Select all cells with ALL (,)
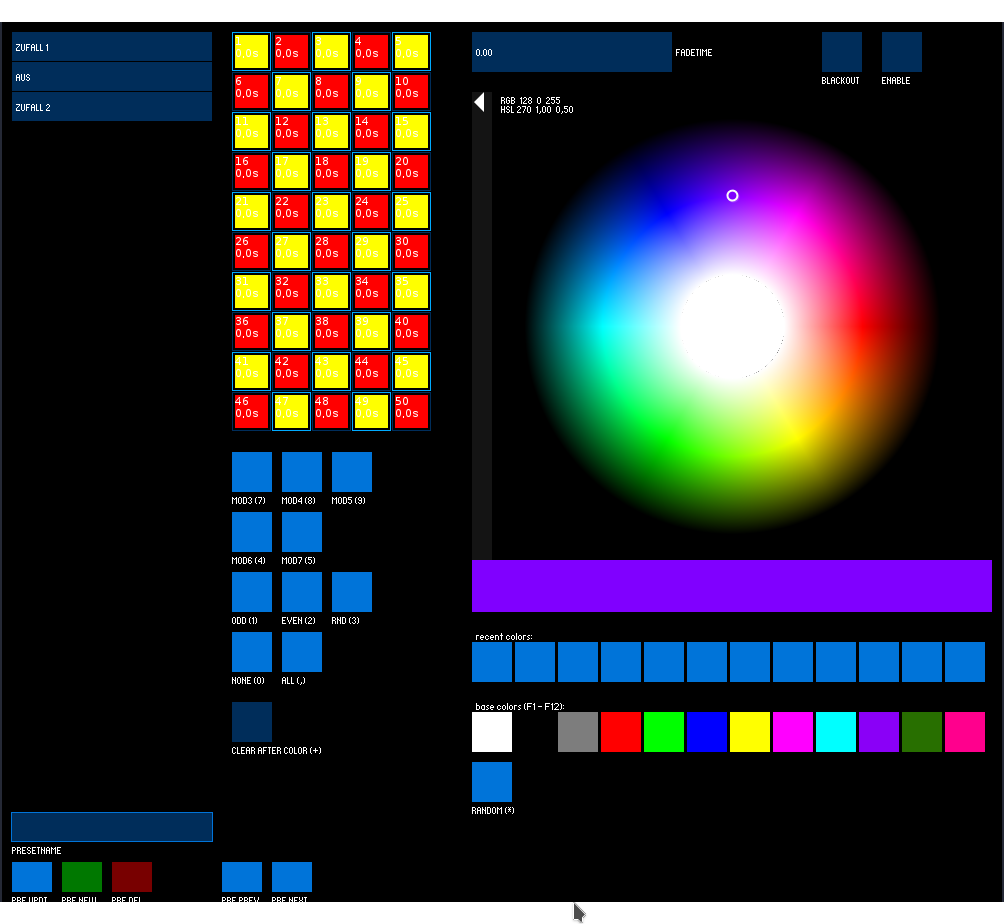 [302, 652]
